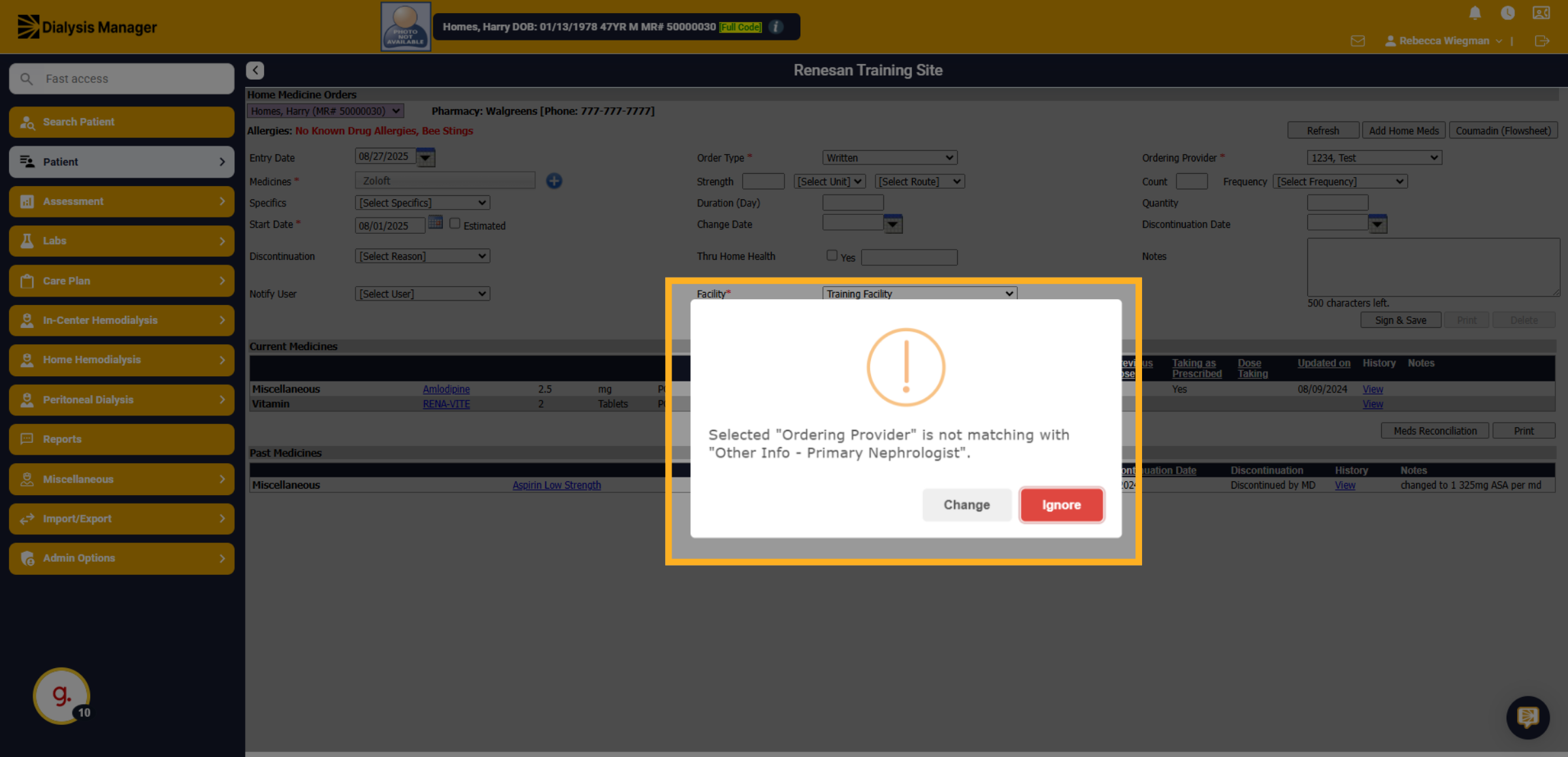Open the Order Type dropdown
The image size is (1568, 757).
(890, 158)
